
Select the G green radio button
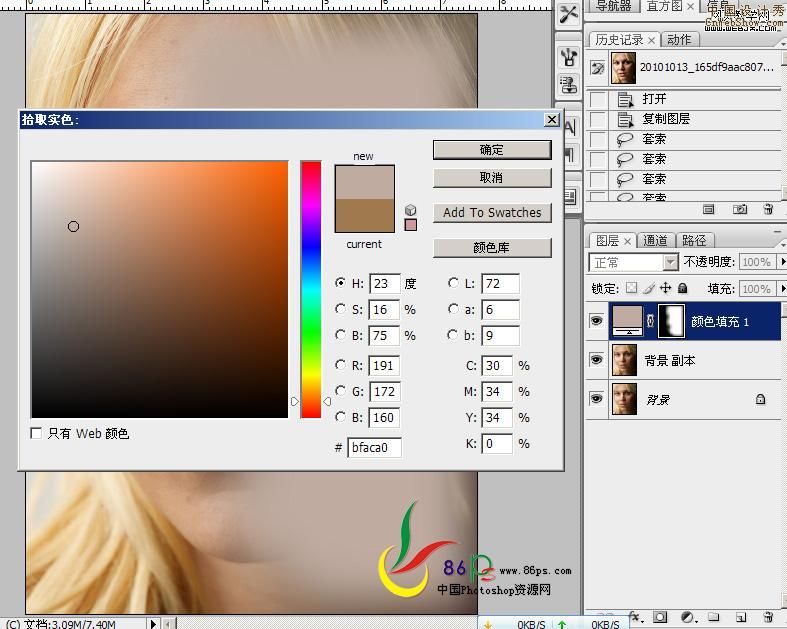click(x=340, y=391)
